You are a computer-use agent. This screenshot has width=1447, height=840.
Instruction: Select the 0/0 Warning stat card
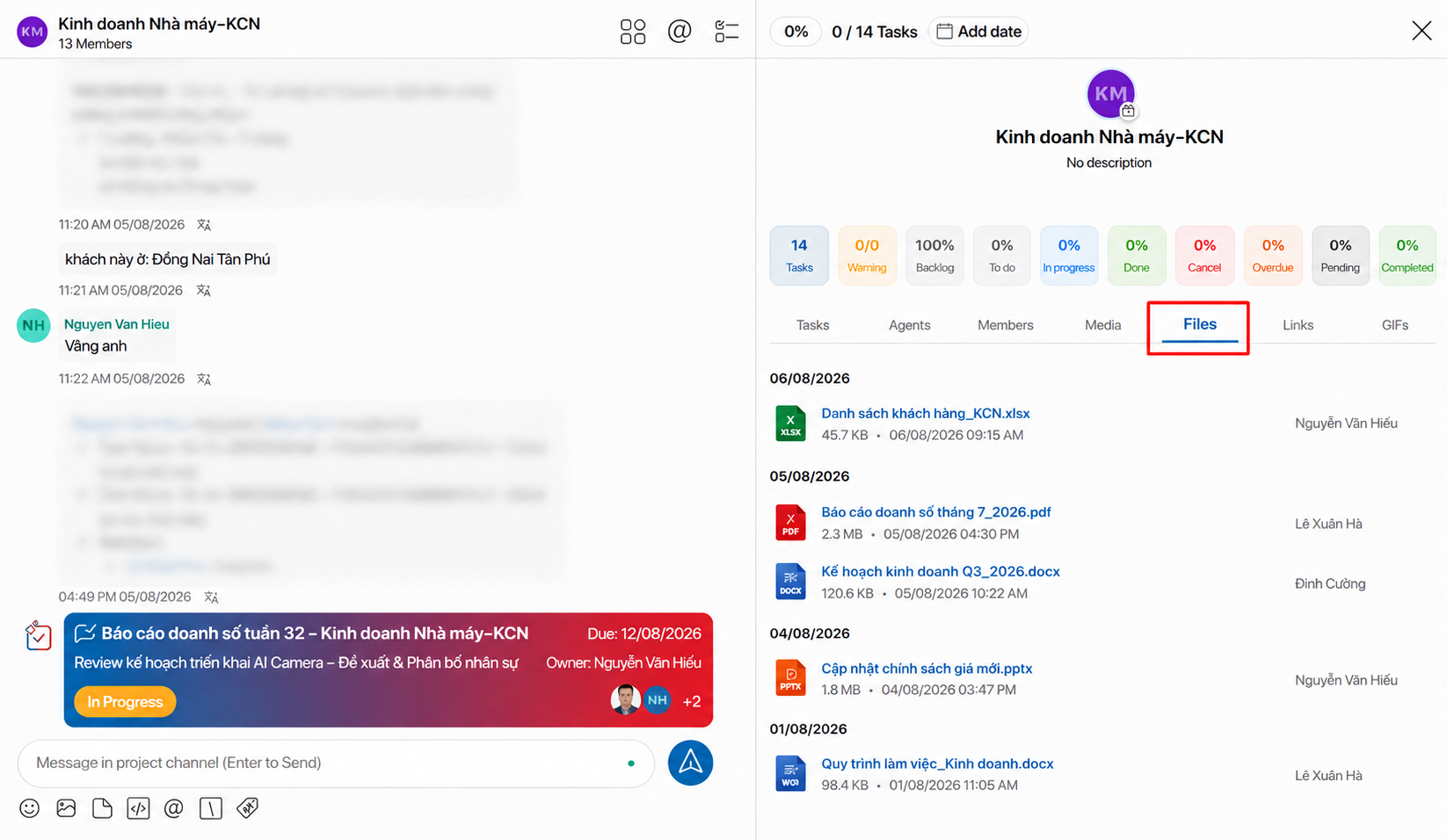867,256
